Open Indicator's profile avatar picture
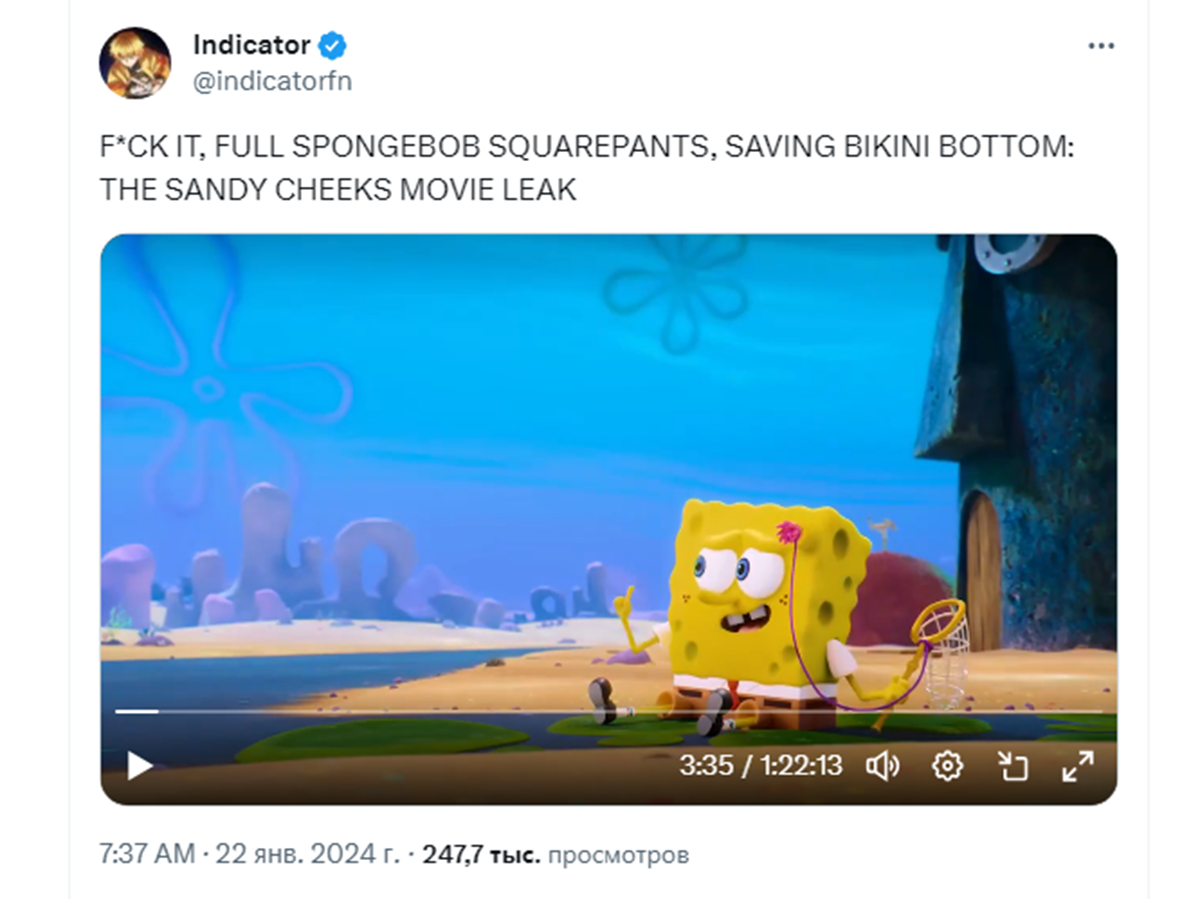This screenshot has width=1200, height=899. pyautogui.click(x=134, y=62)
